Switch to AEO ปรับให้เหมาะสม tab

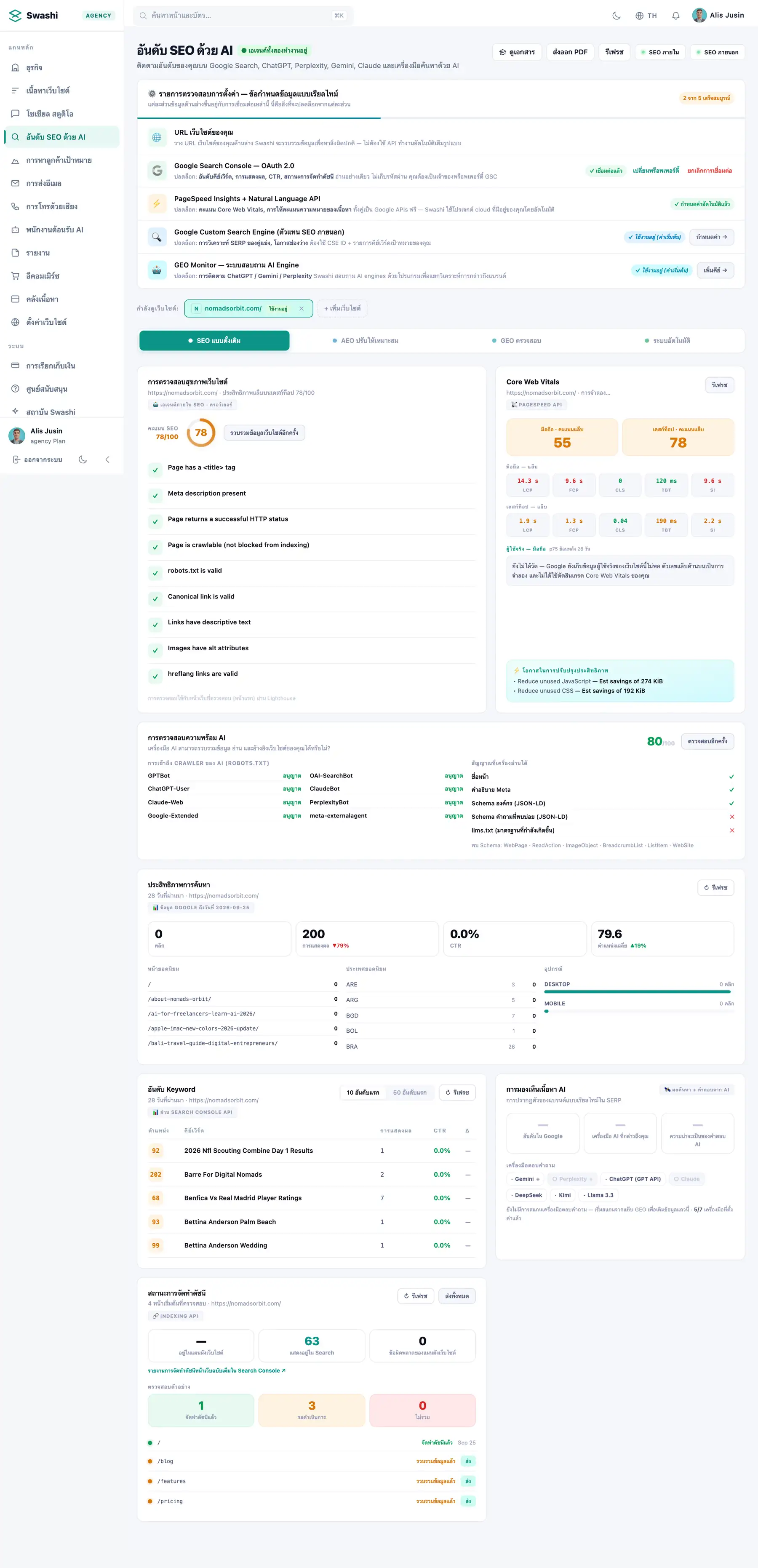pos(365,341)
